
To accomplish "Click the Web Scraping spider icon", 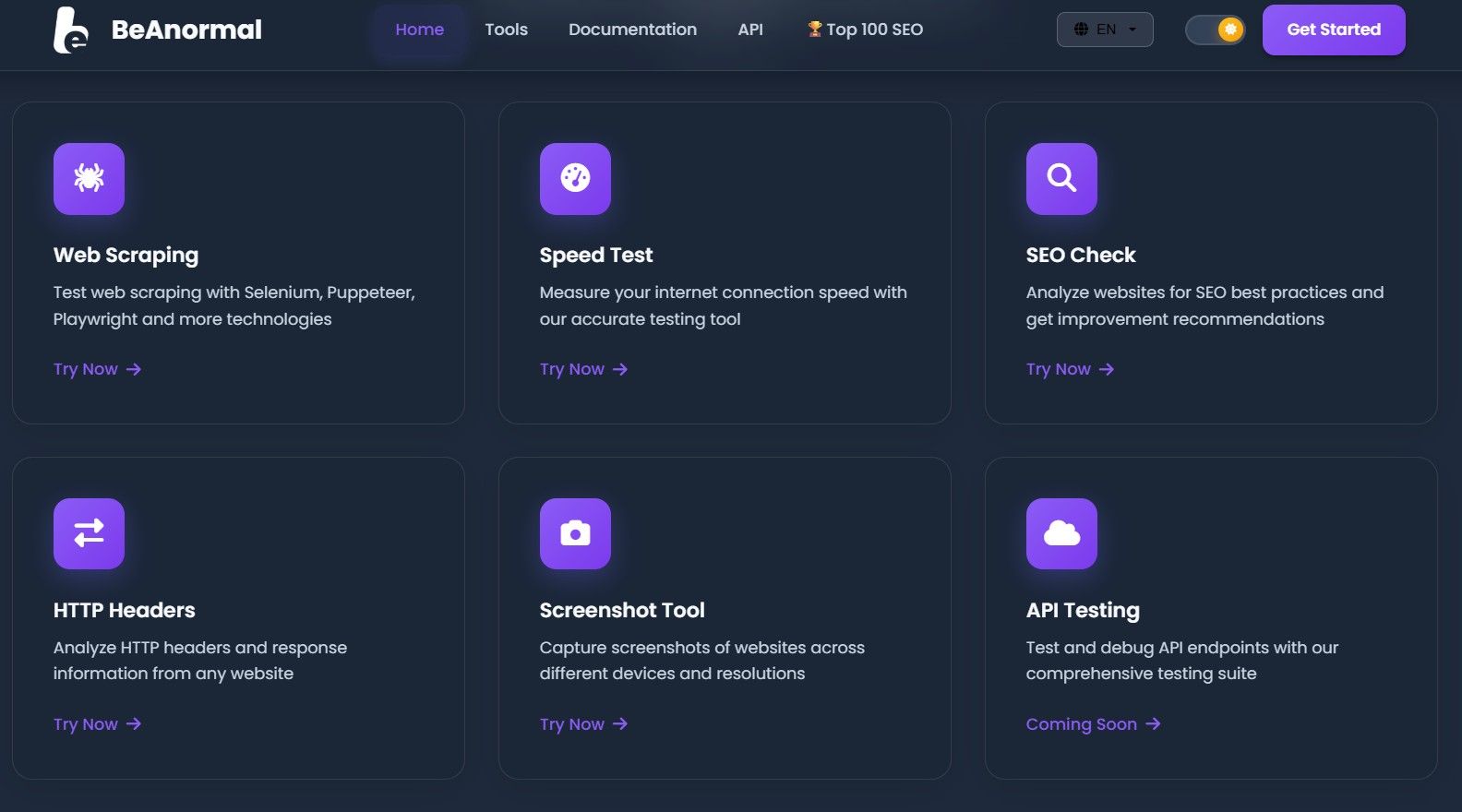I will (x=89, y=178).
